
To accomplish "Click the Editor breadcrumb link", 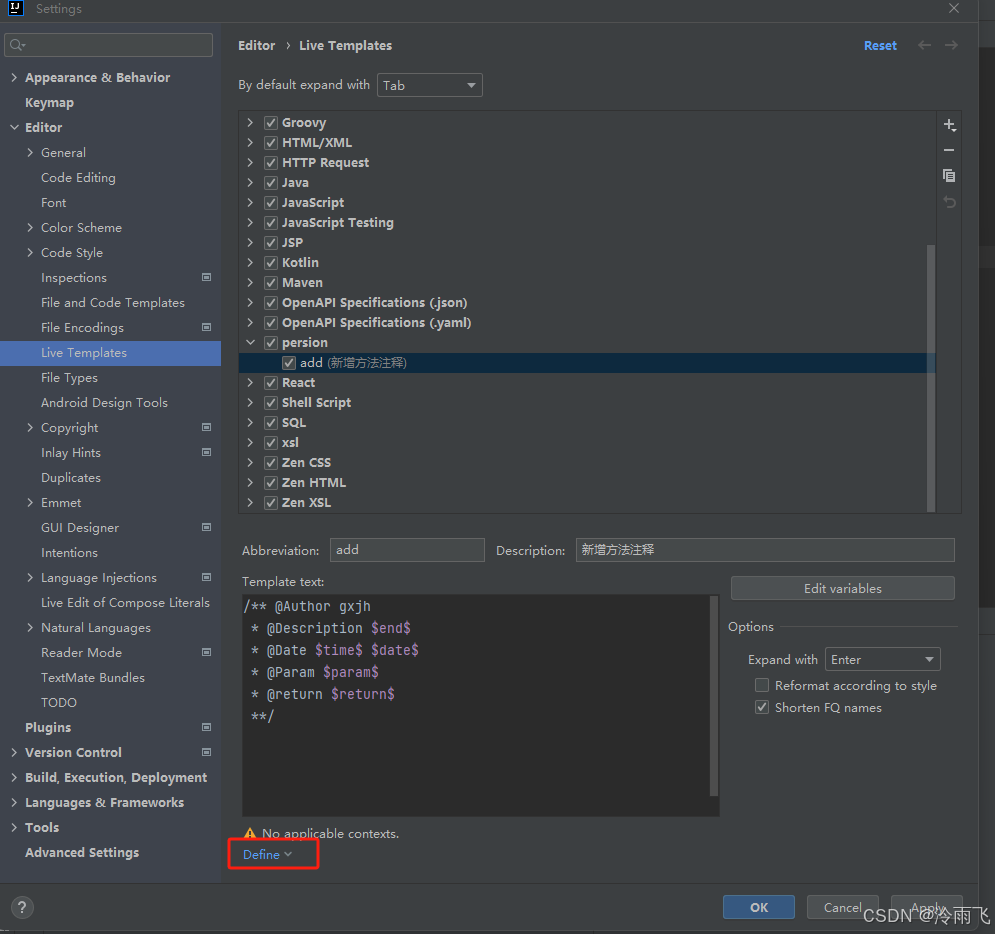I will [256, 46].
